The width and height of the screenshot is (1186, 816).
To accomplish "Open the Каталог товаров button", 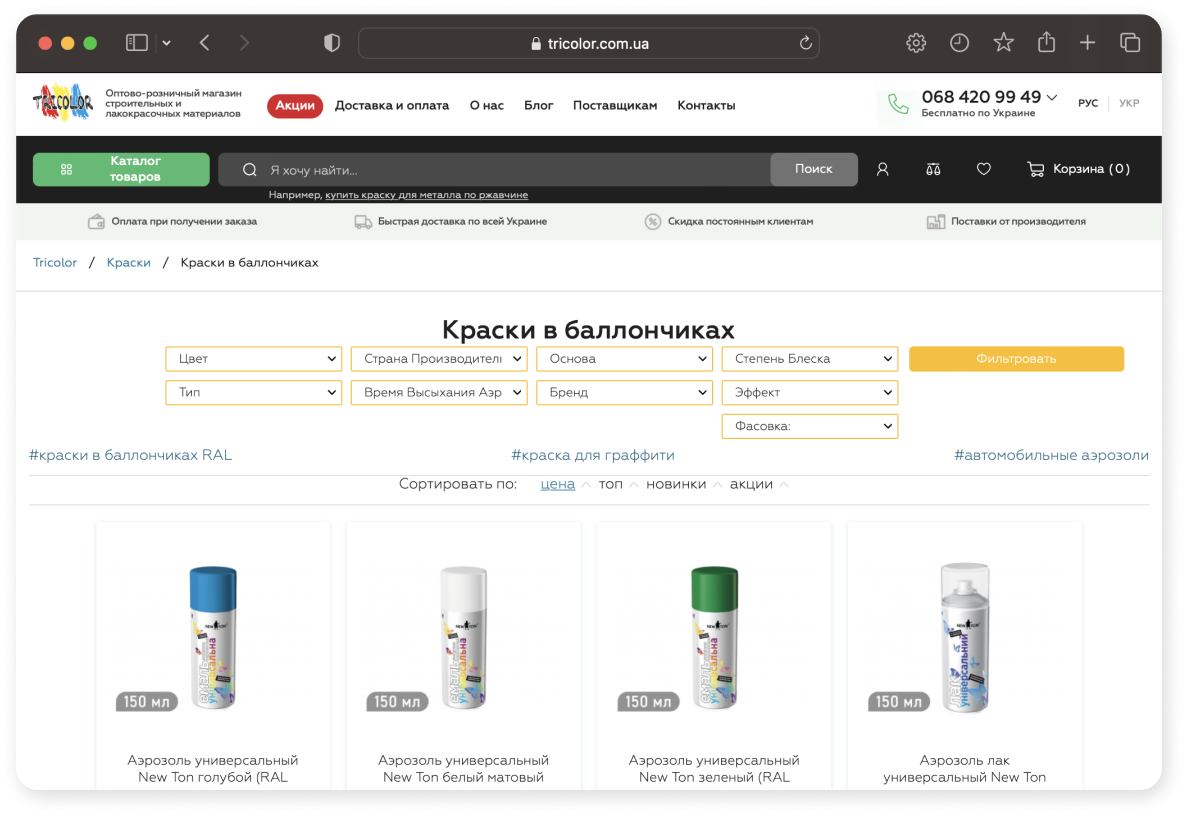I will [121, 169].
